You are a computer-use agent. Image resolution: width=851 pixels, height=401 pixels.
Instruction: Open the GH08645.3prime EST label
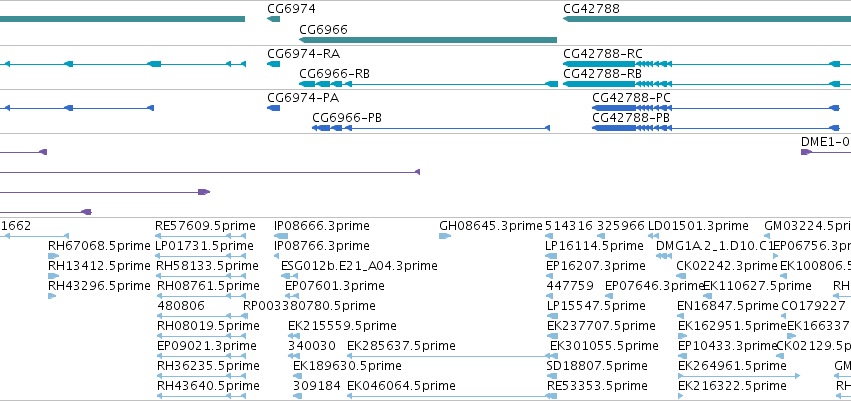point(491,226)
